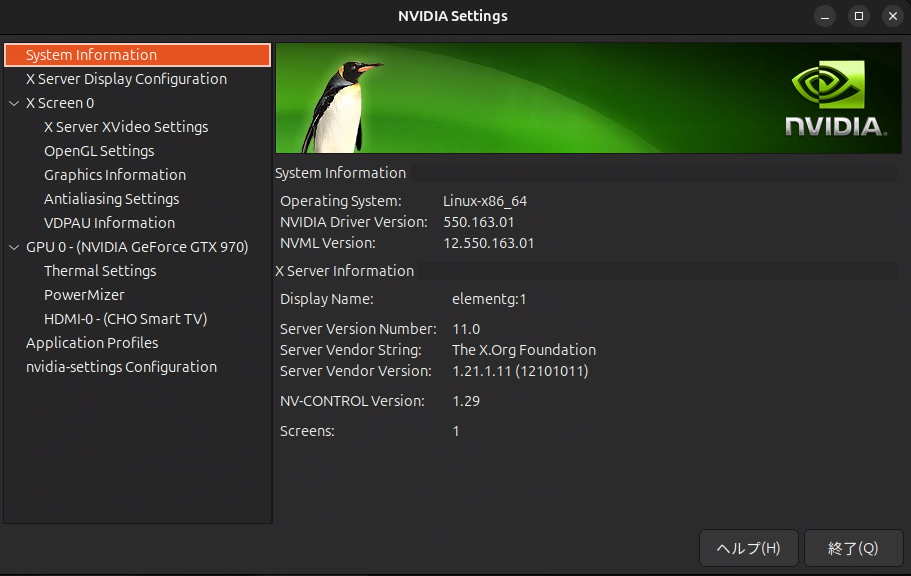Click The X.Org Foundation vendor string

click(x=524, y=350)
